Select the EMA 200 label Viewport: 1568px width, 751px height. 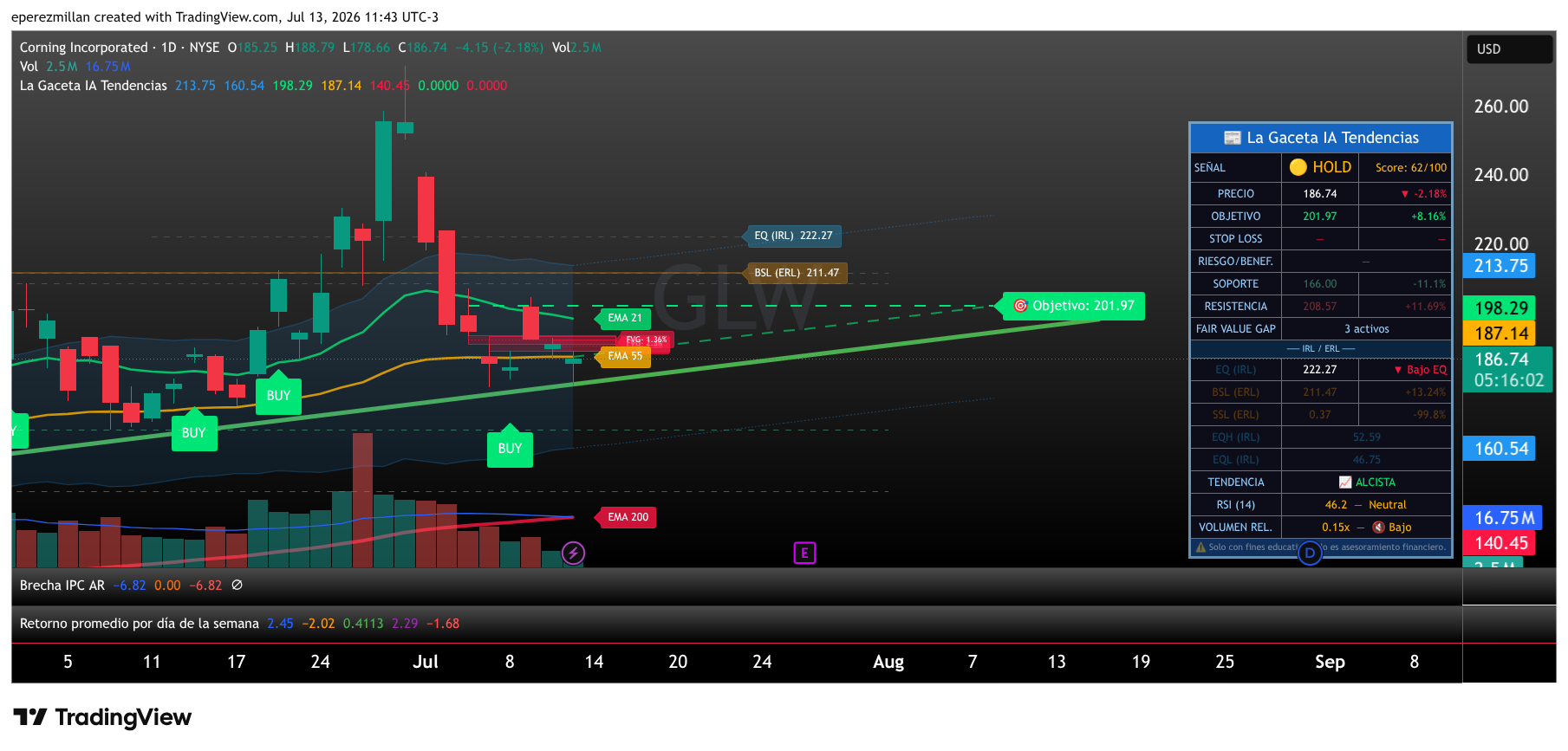click(x=627, y=517)
